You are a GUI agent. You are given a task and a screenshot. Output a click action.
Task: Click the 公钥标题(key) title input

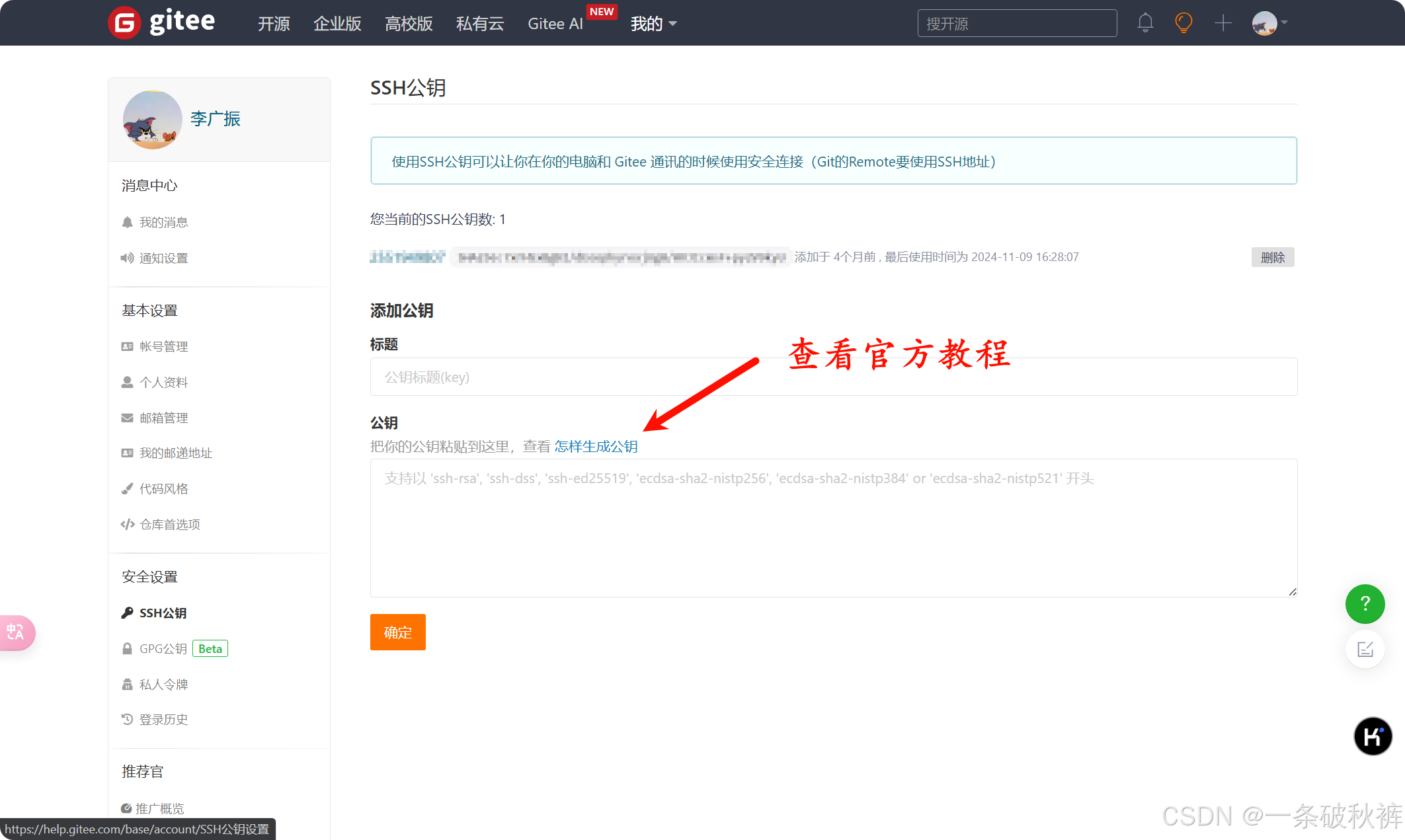tap(834, 377)
